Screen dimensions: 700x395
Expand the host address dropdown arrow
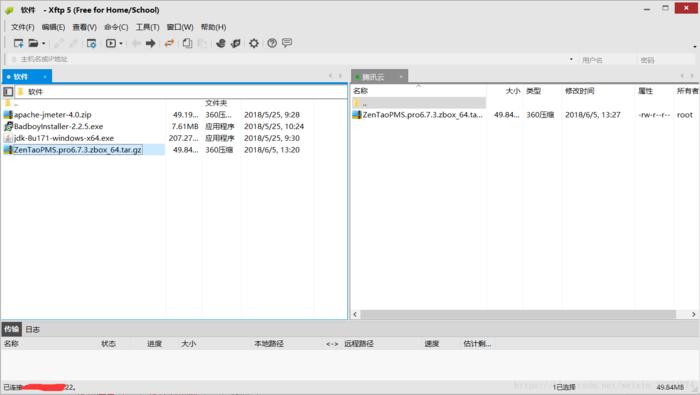coord(571,59)
